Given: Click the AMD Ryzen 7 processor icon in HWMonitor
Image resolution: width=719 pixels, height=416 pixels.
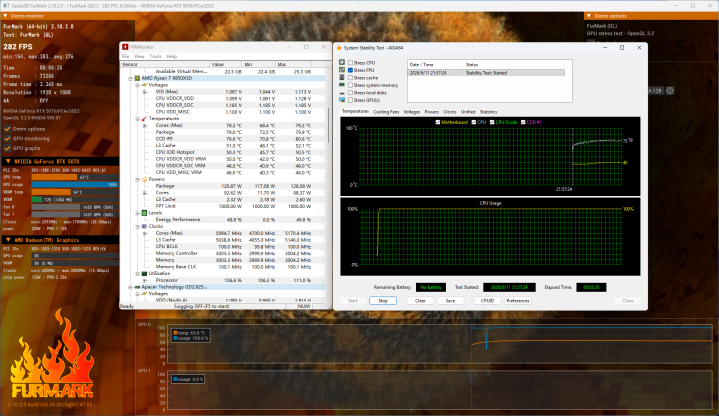Looking at the screenshot, I should (x=137, y=78).
